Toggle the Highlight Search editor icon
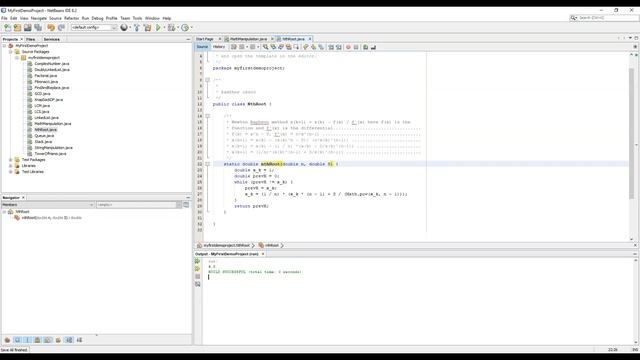 tap(288, 47)
